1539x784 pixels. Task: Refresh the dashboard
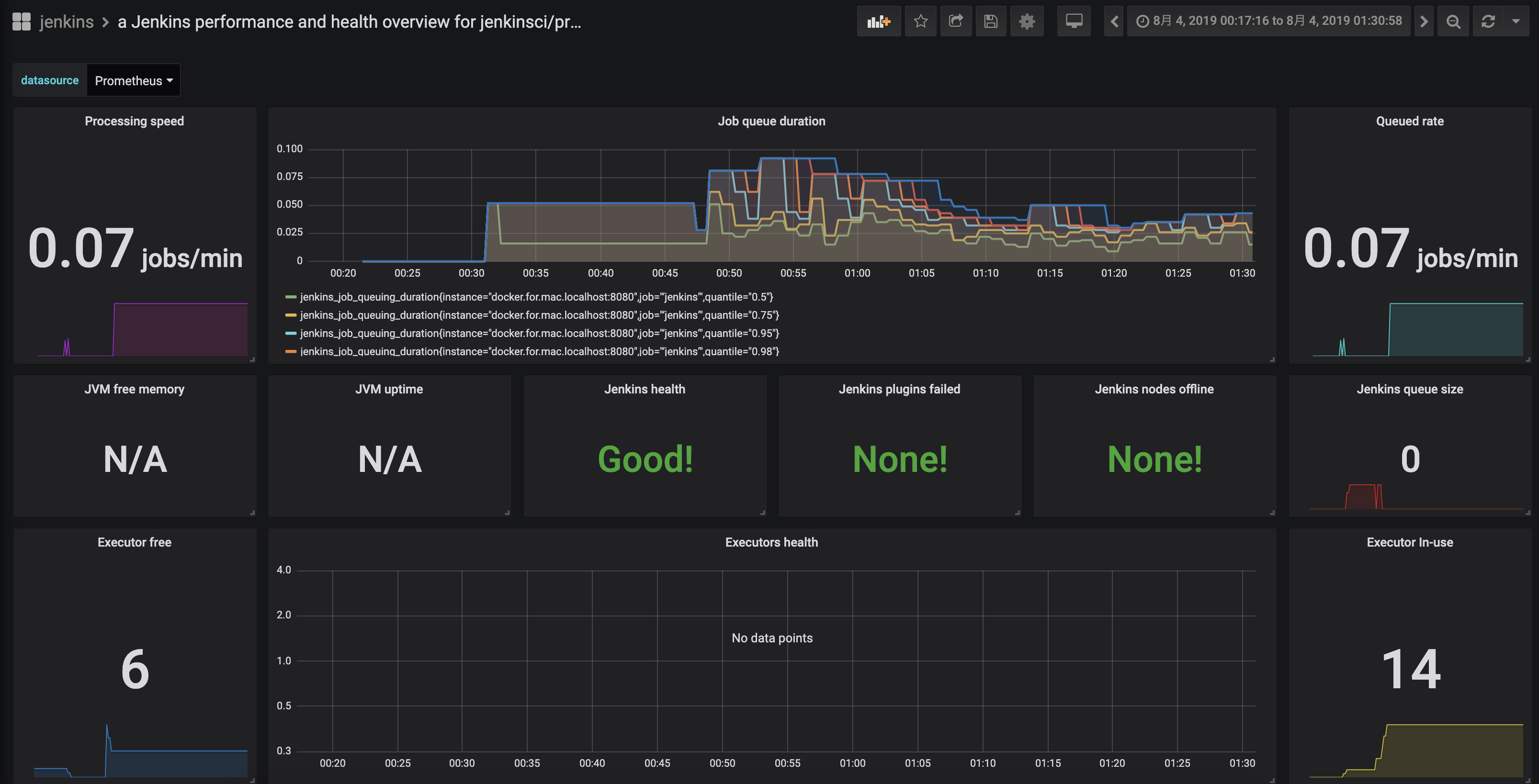point(1488,22)
